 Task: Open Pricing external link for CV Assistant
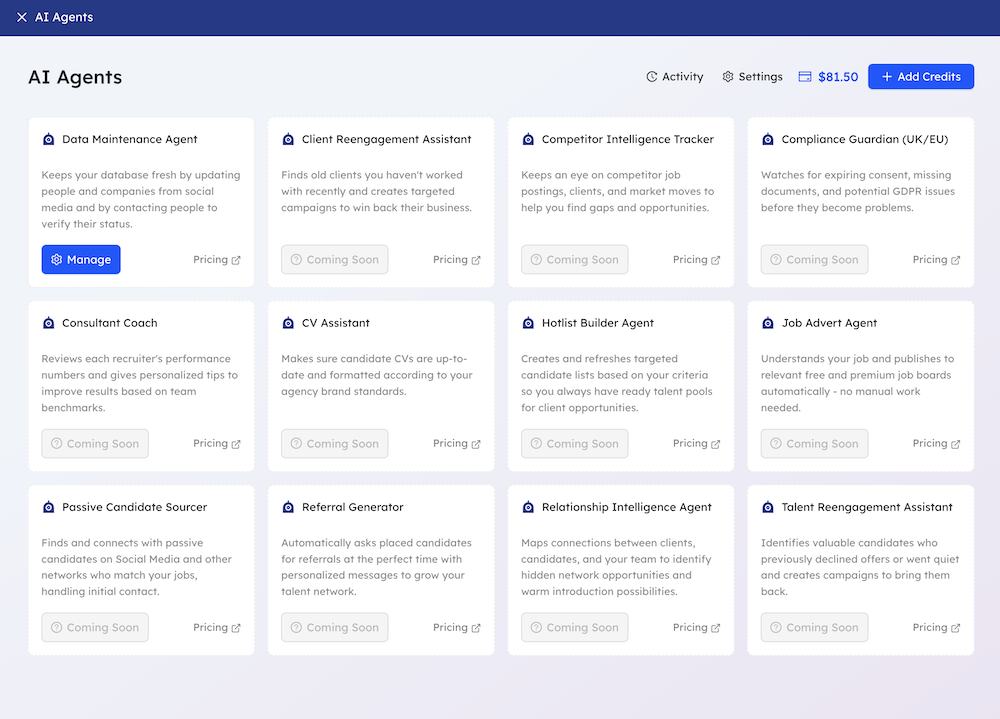[456, 444]
